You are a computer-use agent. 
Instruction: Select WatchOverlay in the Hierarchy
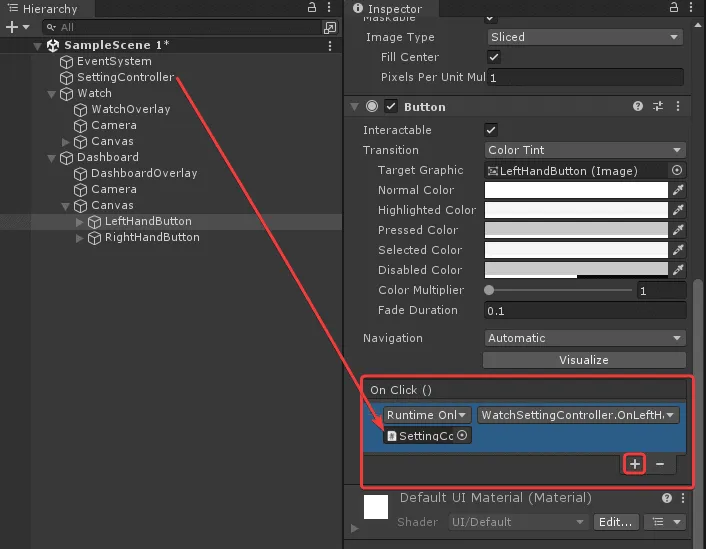click(x=131, y=109)
